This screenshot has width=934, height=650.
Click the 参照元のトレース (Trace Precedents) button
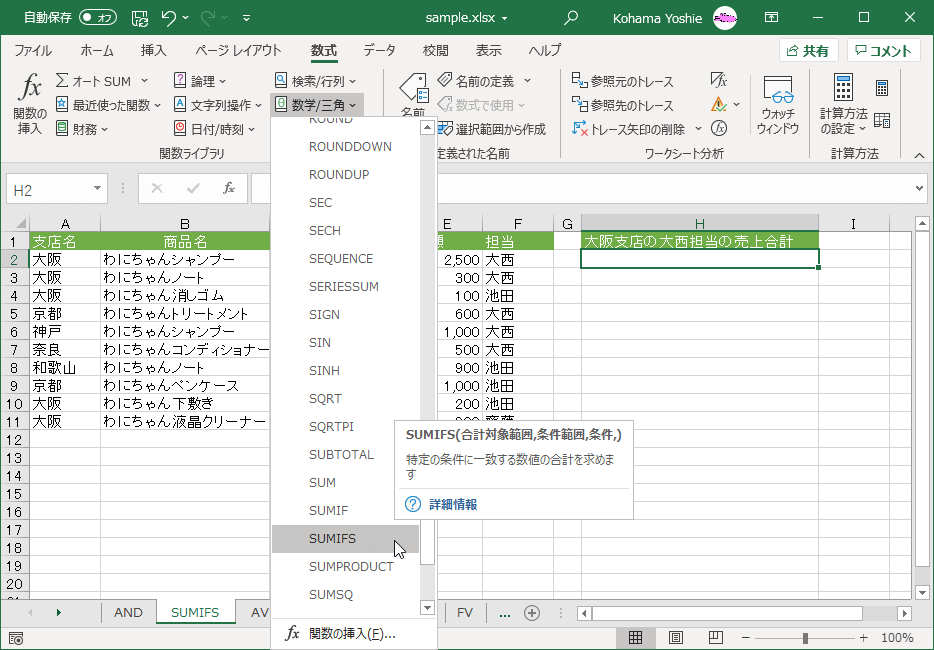[x=623, y=81]
